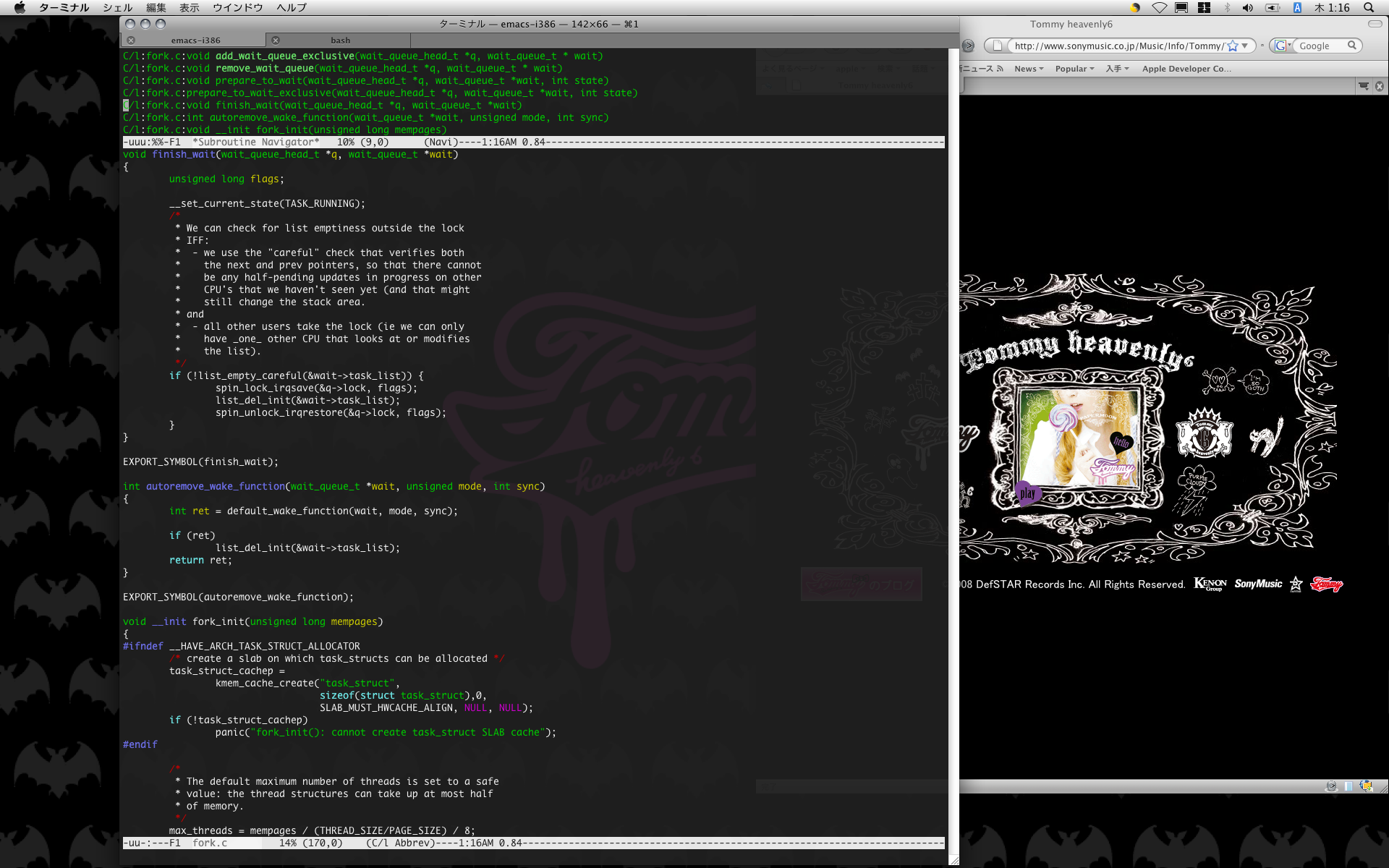
Task: Click the middle browser status bar icon
Action: [1348, 786]
